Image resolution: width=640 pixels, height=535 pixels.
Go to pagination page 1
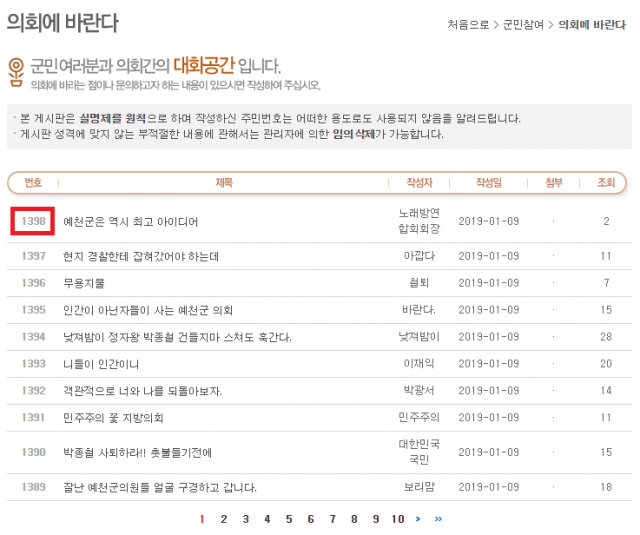[x=202, y=519]
